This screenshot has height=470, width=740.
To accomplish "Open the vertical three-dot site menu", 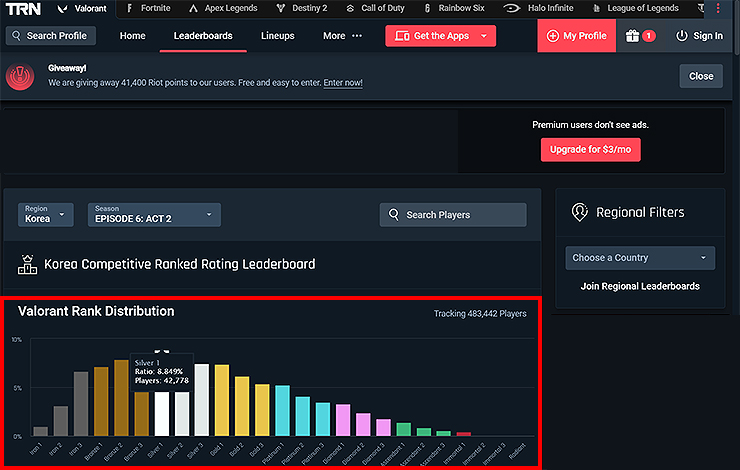I will (718, 8).
